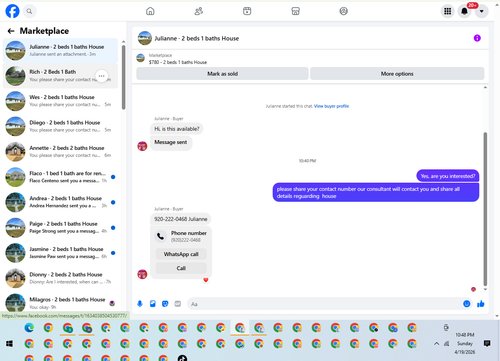Choose a sticker icon
The height and width of the screenshot is (361, 500).
(165, 304)
